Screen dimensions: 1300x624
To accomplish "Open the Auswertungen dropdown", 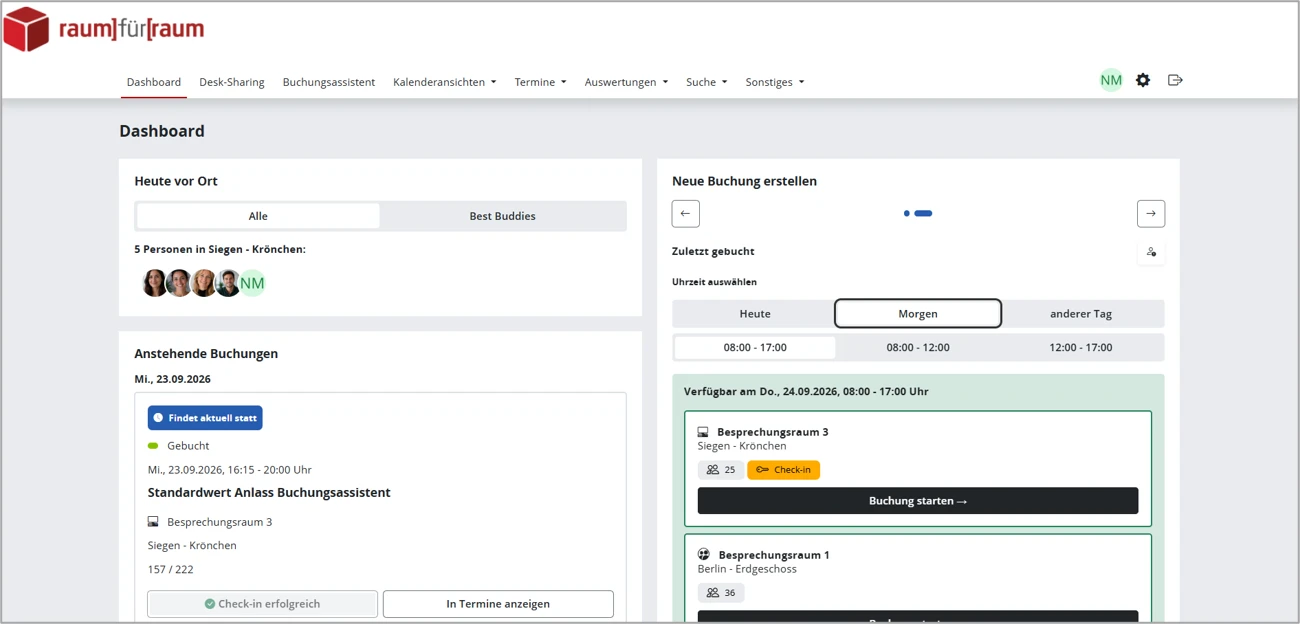I will point(626,82).
